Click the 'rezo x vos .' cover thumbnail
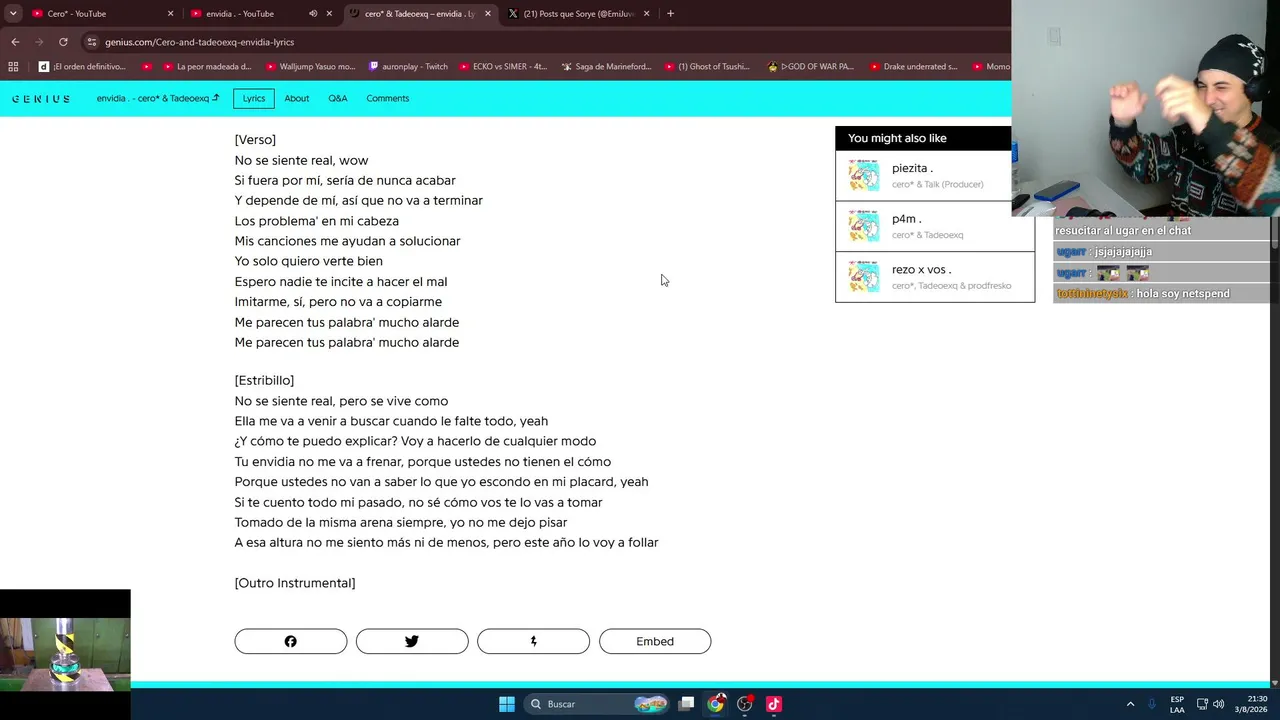This screenshot has width=1280, height=720. click(x=864, y=277)
